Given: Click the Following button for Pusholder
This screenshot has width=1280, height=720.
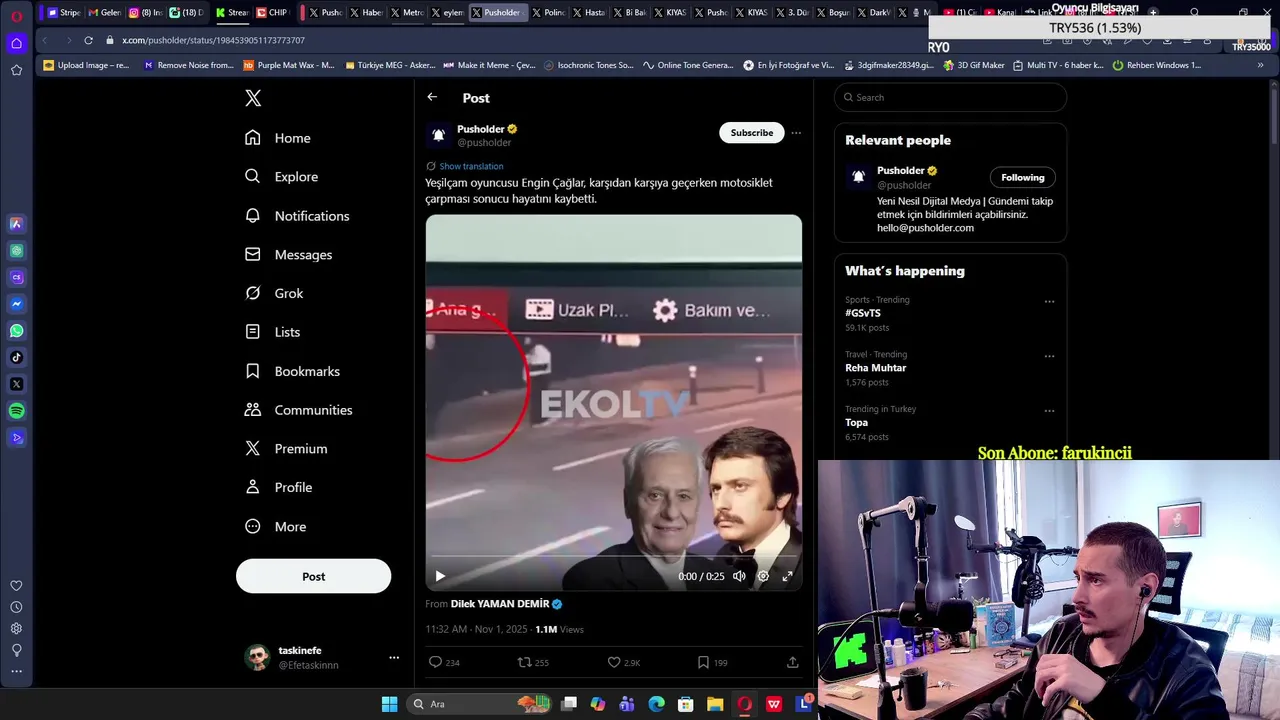Looking at the screenshot, I should (1023, 177).
